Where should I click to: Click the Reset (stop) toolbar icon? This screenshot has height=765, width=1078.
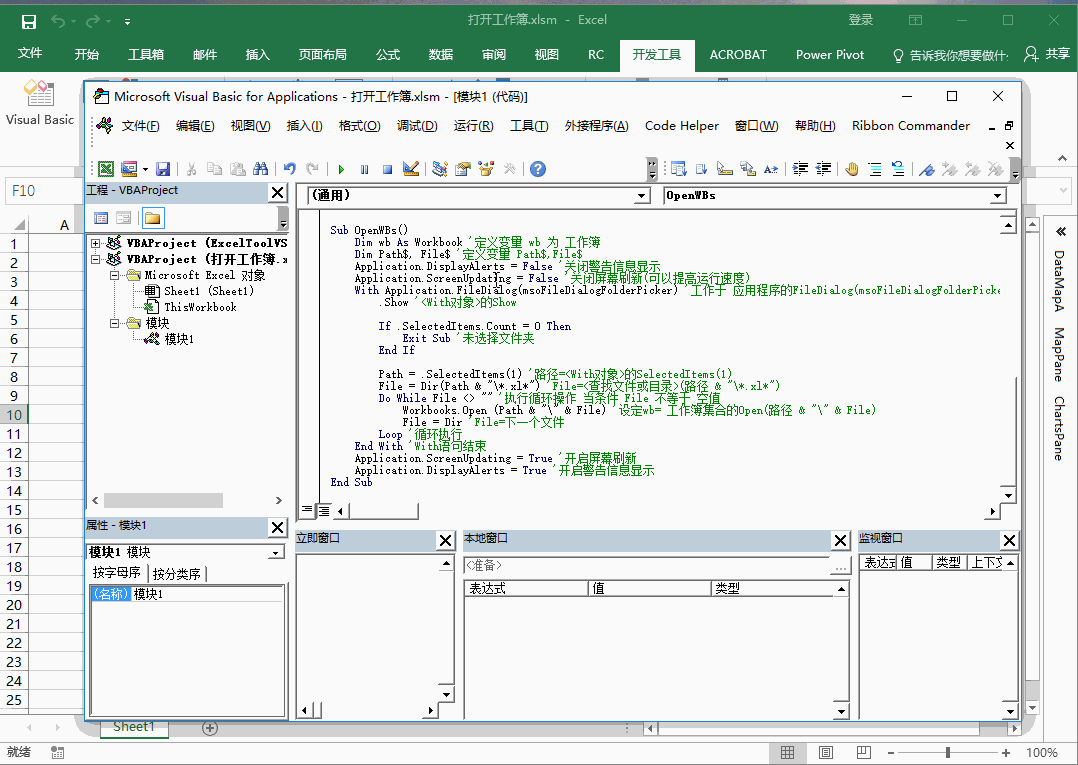(x=386, y=169)
